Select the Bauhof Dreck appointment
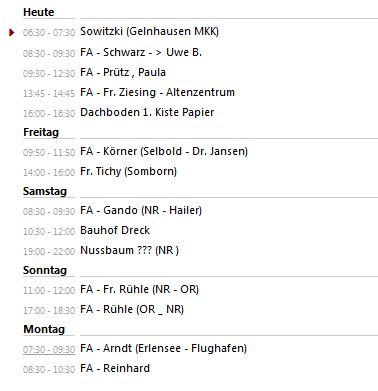 tap(115, 230)
